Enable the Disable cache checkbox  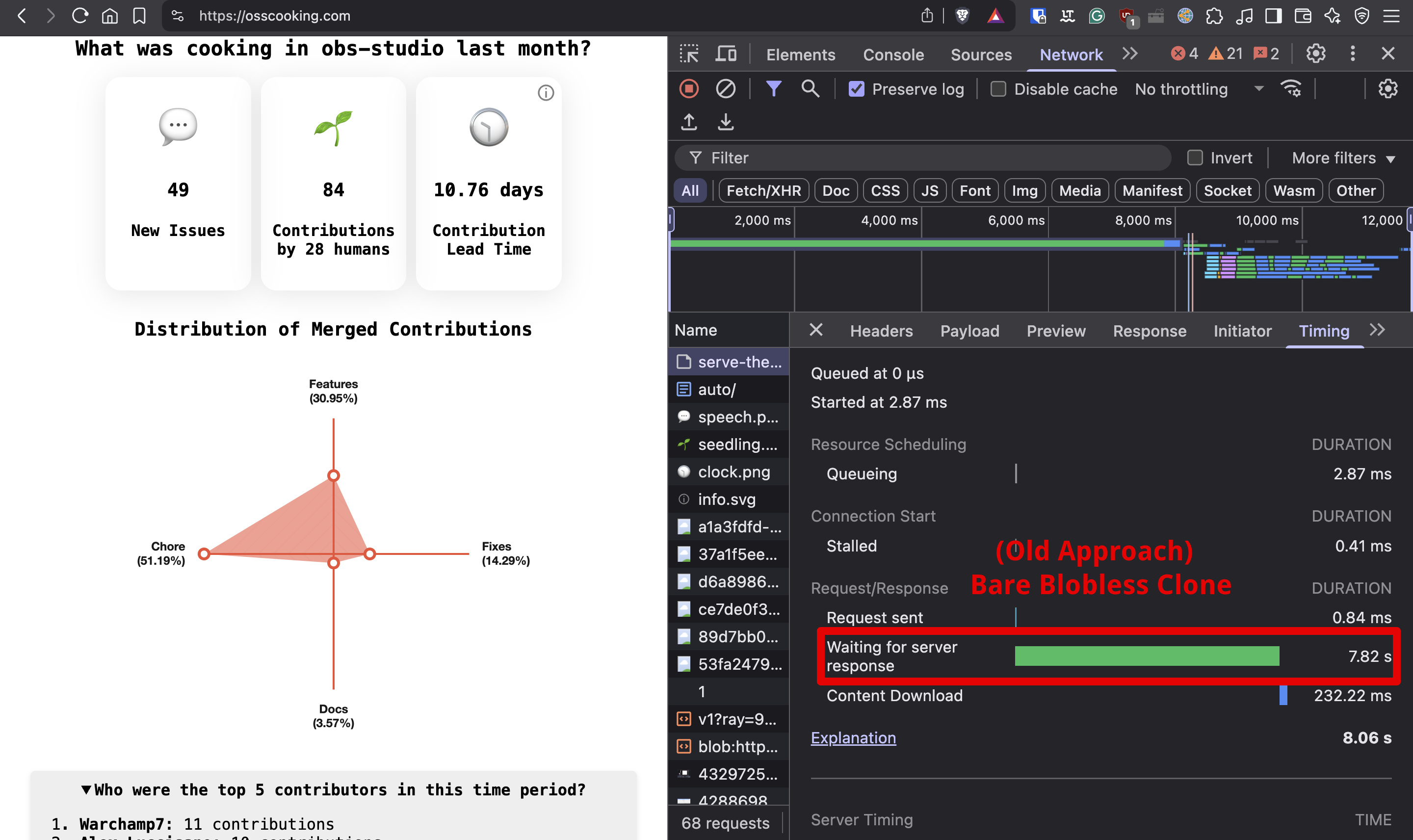coord(997,89)
